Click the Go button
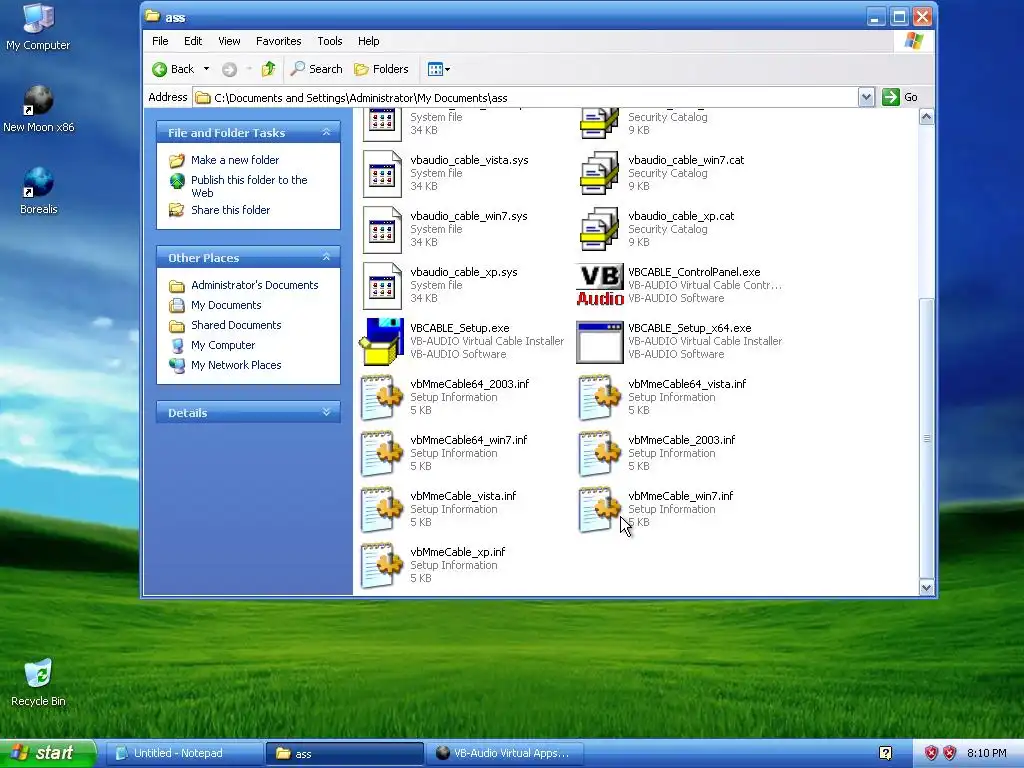The width and height of the screenshot is (1024, 768). (x=900, y=97)
